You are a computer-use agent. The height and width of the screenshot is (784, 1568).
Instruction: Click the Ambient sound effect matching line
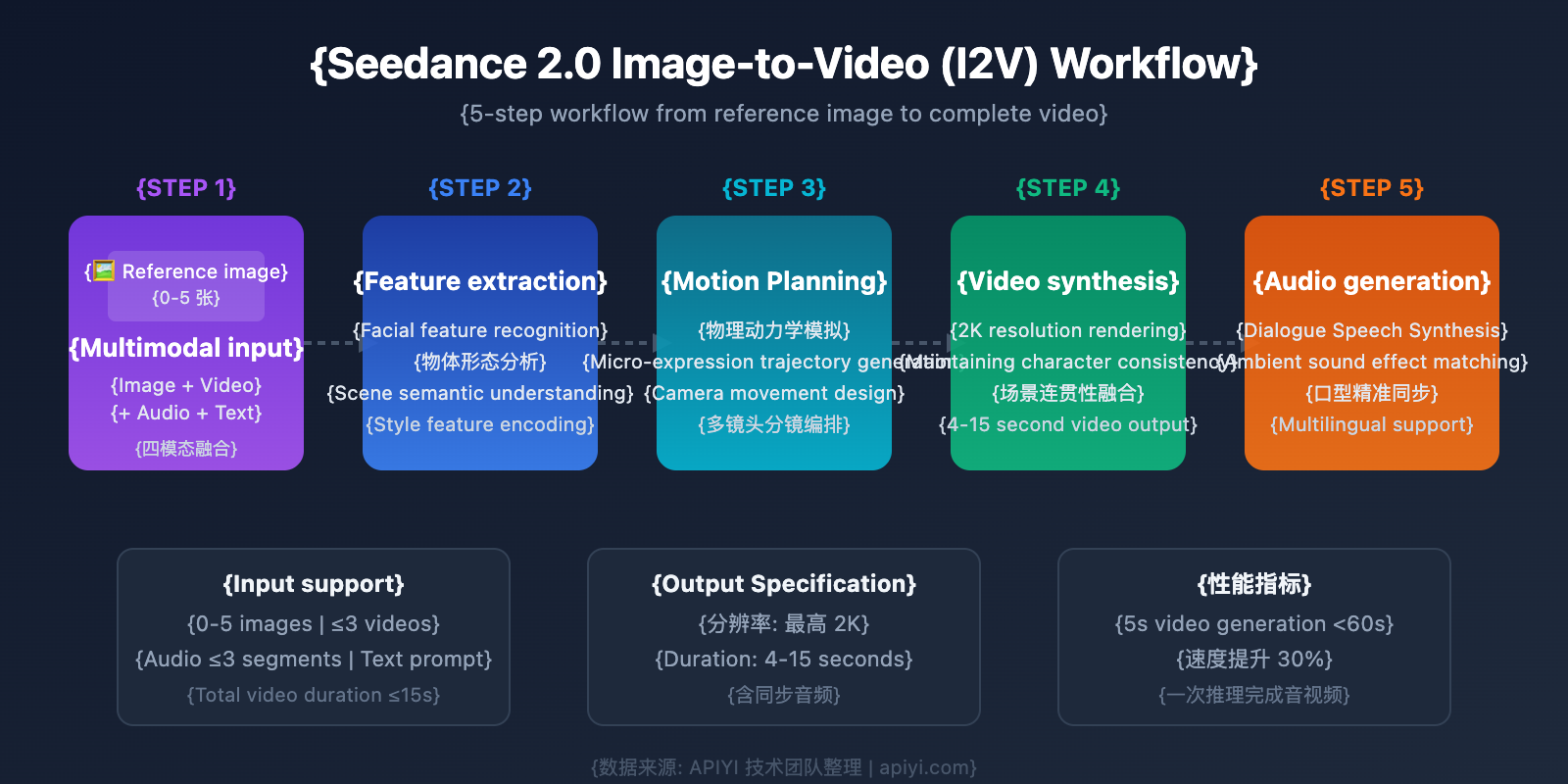click(1372, 362)
